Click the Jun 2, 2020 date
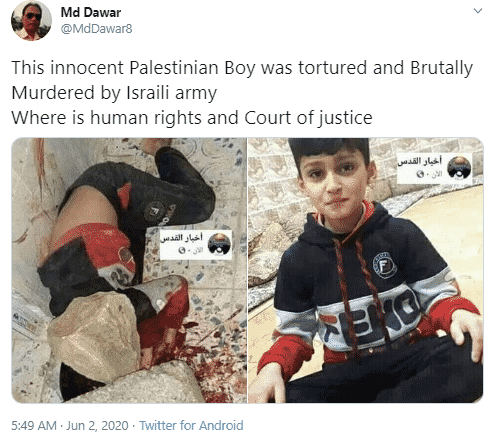 97,426
